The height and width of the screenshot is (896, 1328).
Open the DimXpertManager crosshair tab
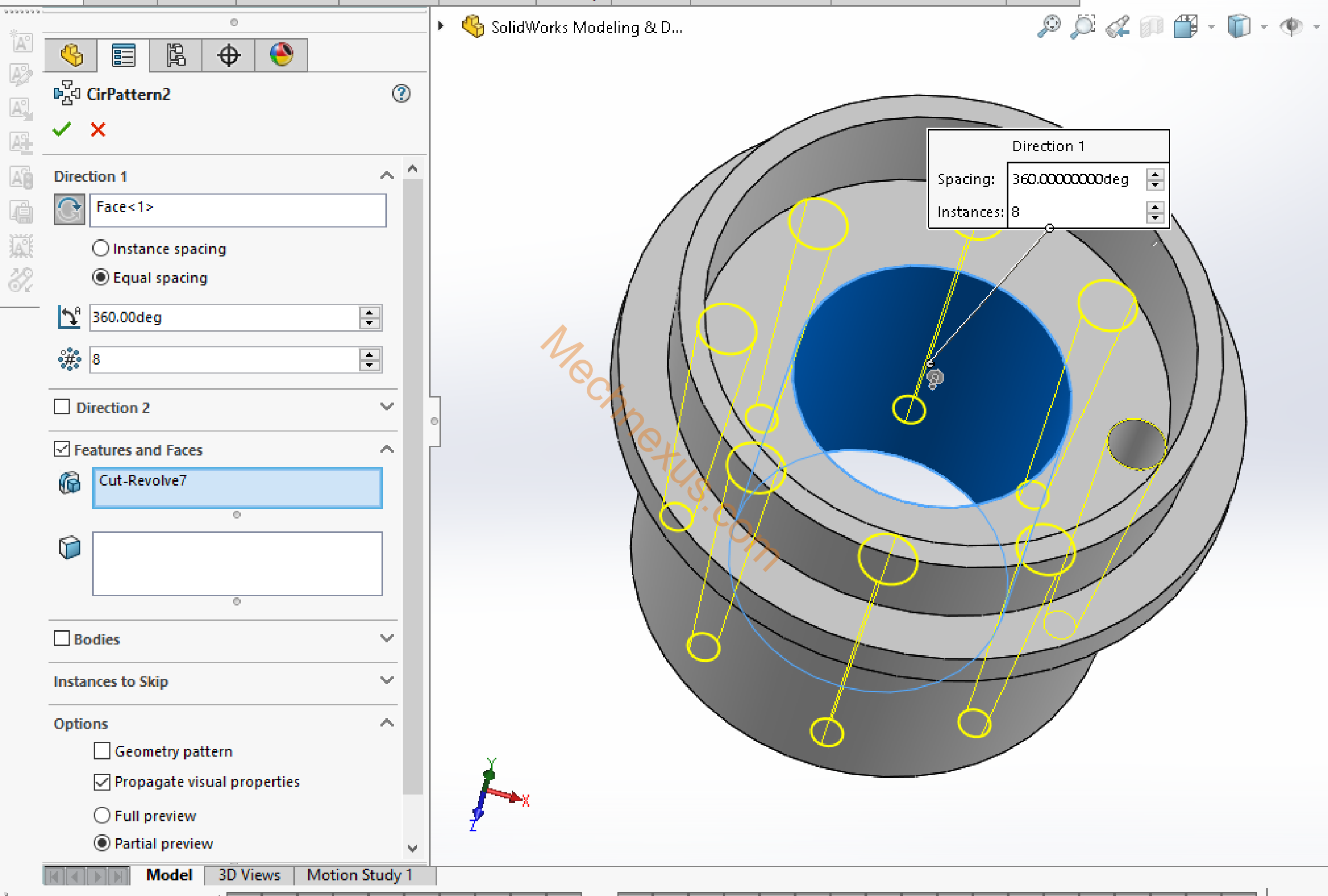pos(228,55)
